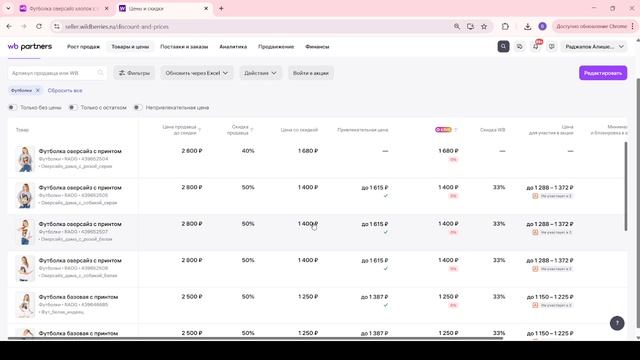Screen dimensions: 640x360
Task: Bookmark this page with the star icon
Action: [484, 27]
